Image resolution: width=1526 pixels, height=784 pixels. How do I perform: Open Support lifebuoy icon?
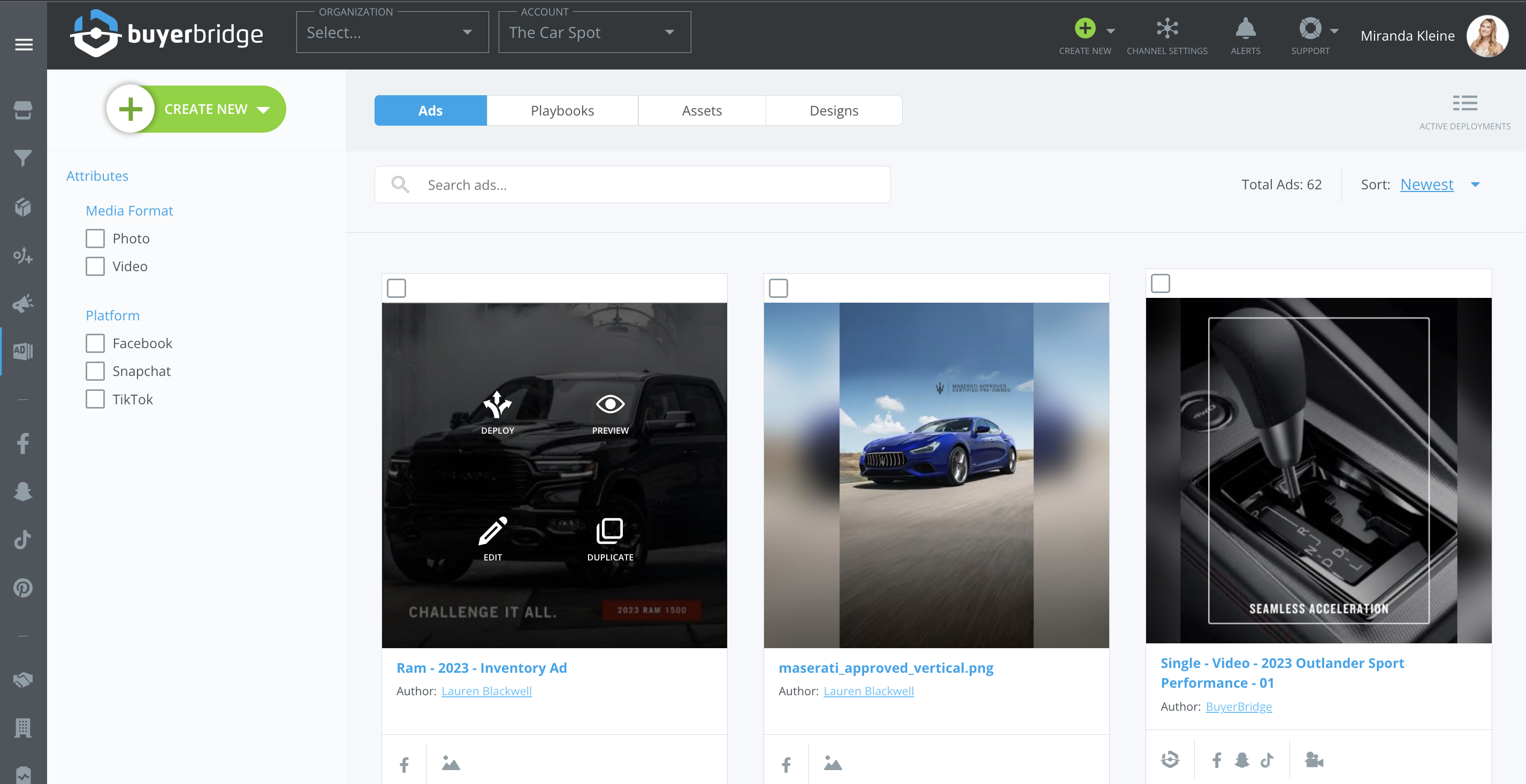tap(1310, 28)
